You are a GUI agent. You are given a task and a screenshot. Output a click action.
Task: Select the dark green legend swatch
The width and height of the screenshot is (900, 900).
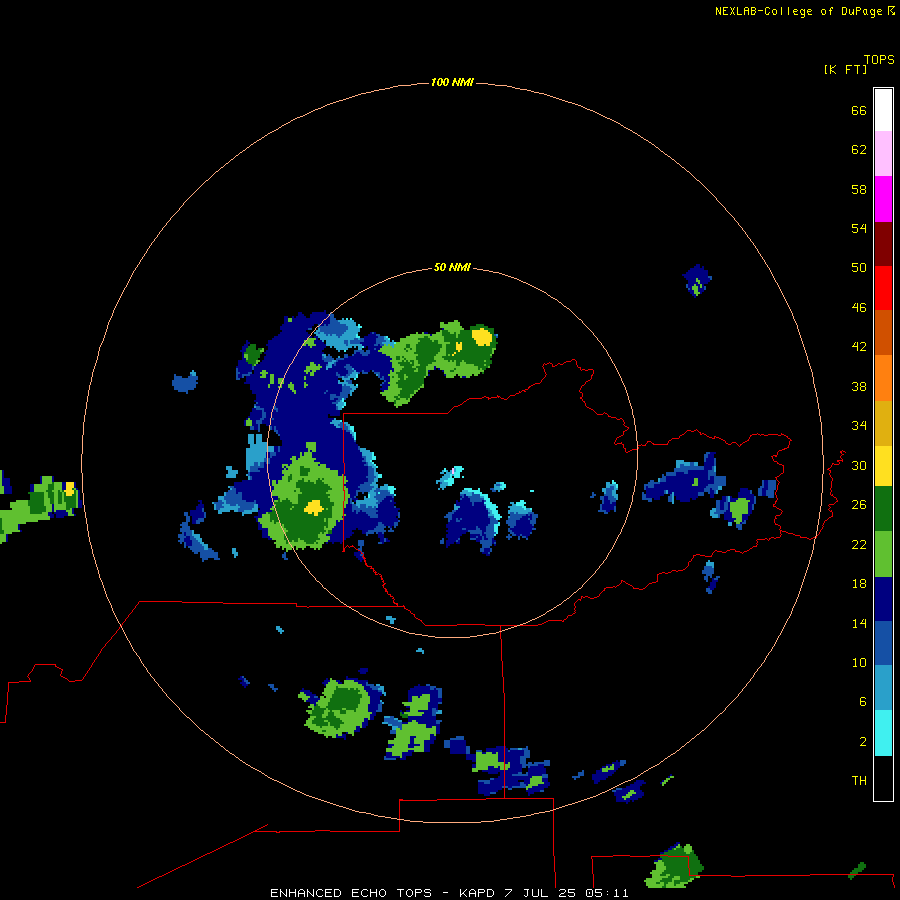coord(883,508)
